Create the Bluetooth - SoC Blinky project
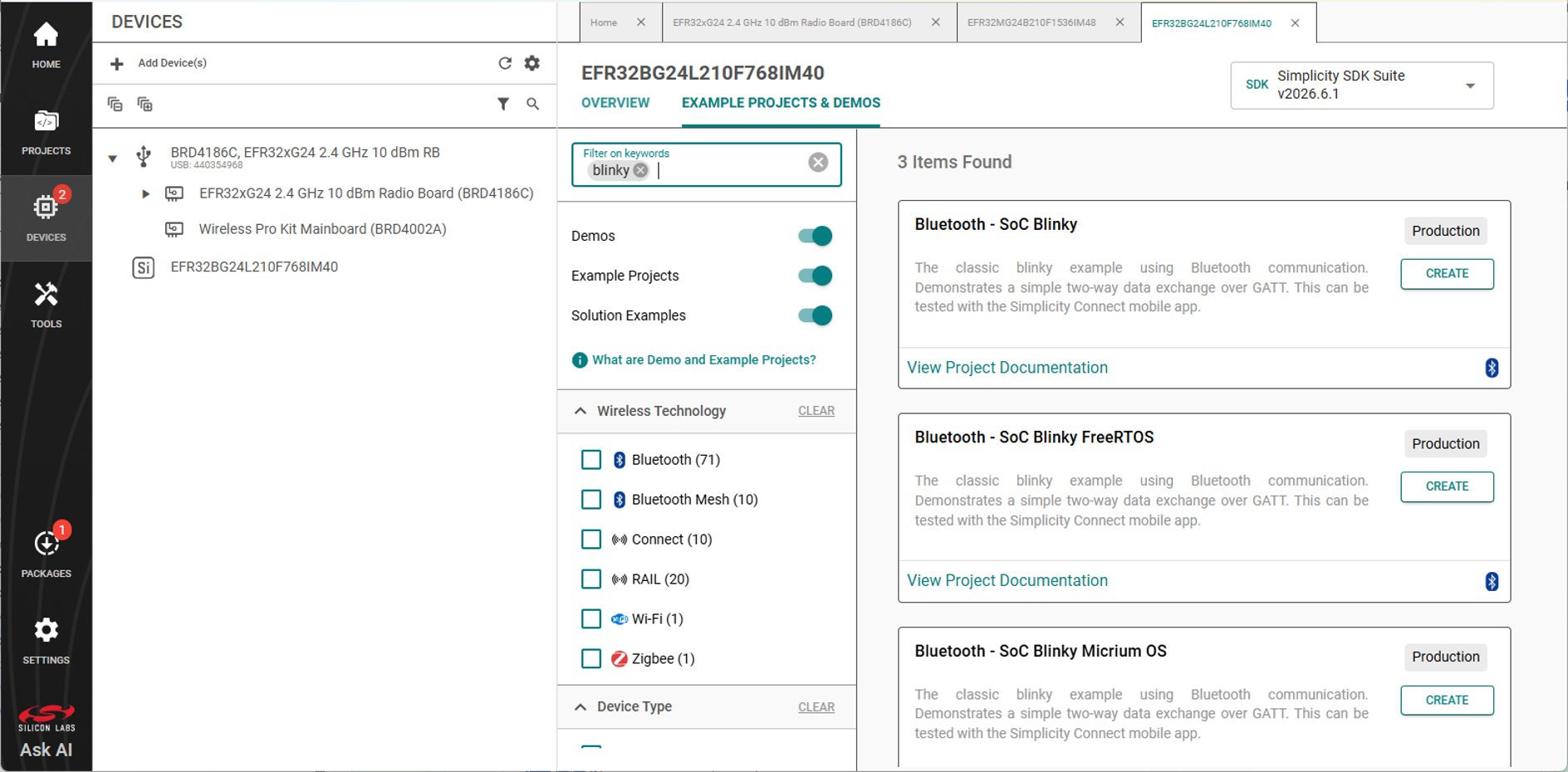The image size is (1568, 772). (1447, 274)
